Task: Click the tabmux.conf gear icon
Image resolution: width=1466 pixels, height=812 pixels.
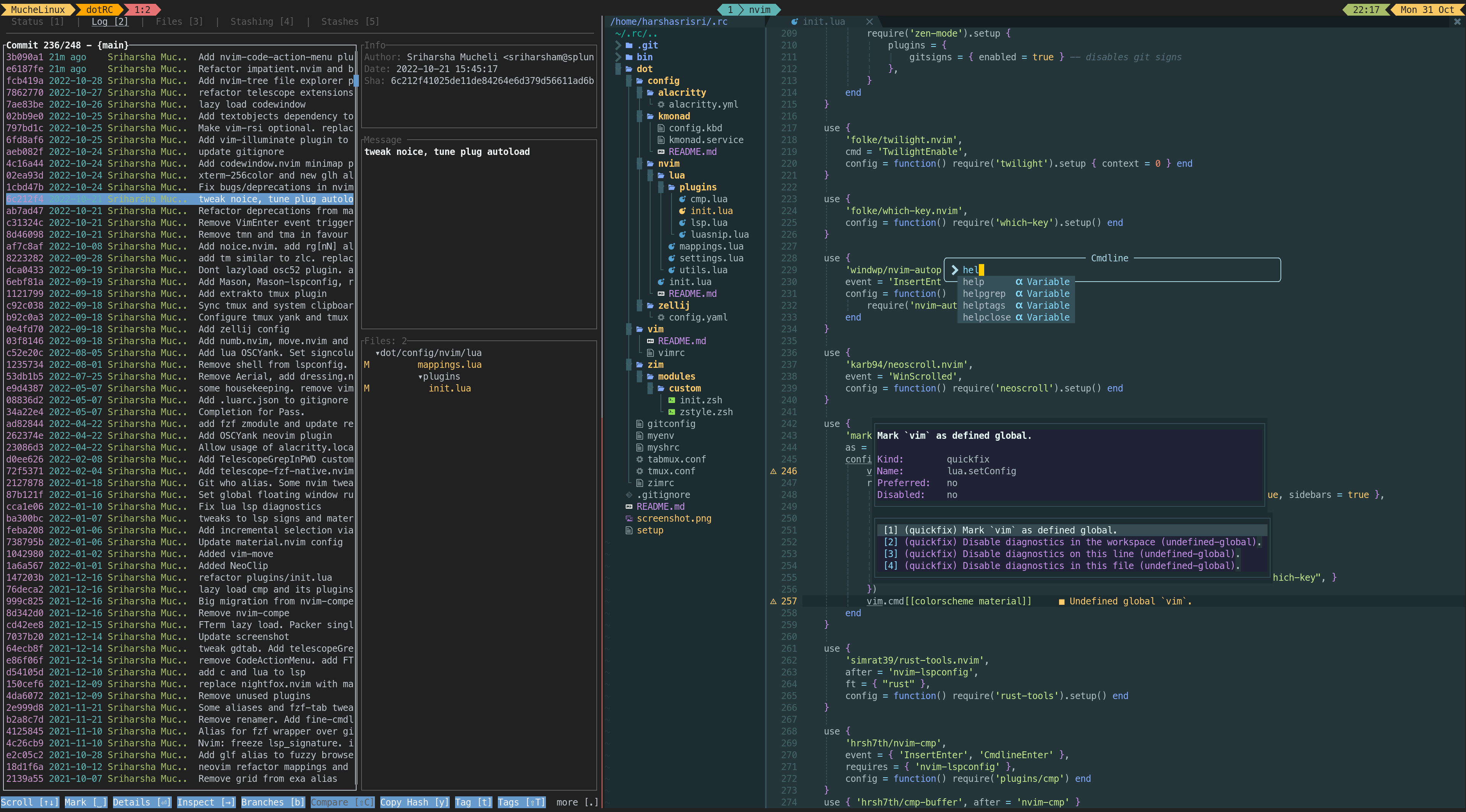Action: (640, 459)
